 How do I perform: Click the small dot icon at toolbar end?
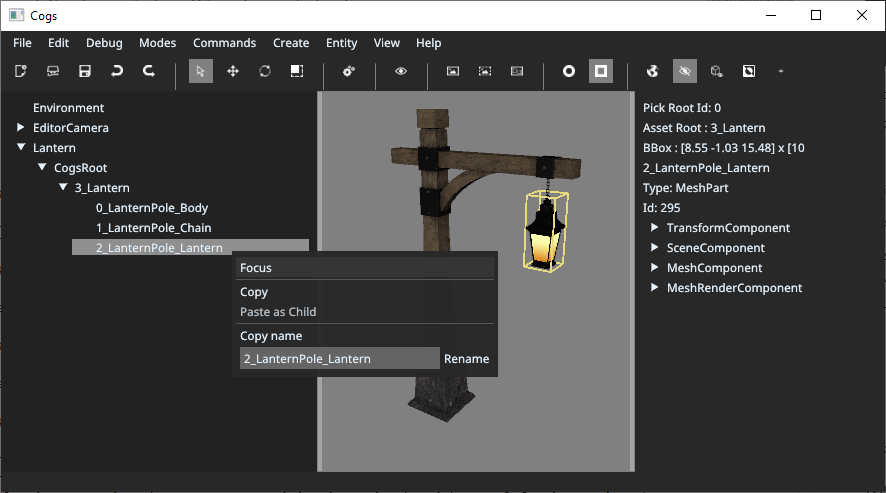point(781,71)
